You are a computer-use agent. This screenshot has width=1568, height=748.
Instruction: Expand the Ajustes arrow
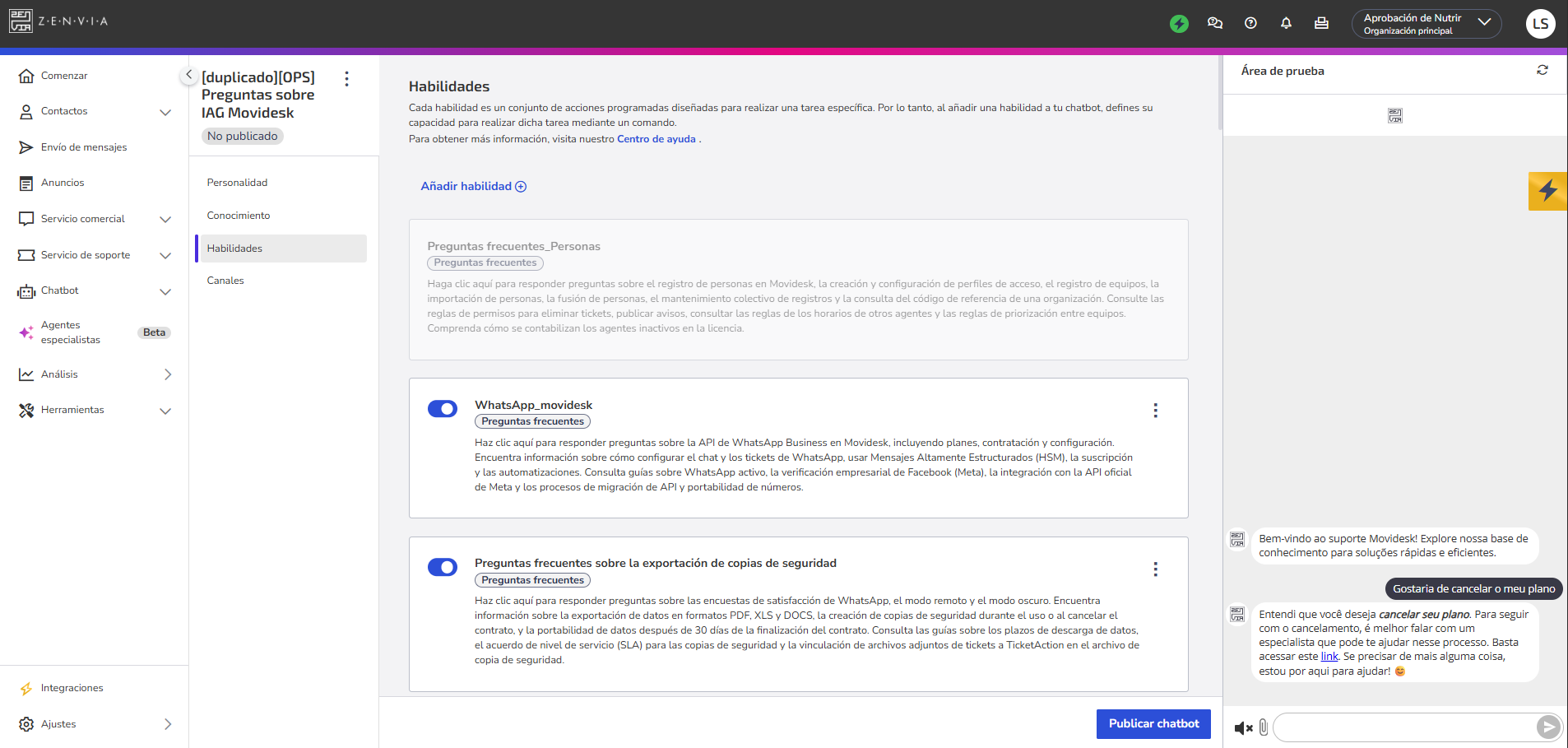[x=167, y=724]
